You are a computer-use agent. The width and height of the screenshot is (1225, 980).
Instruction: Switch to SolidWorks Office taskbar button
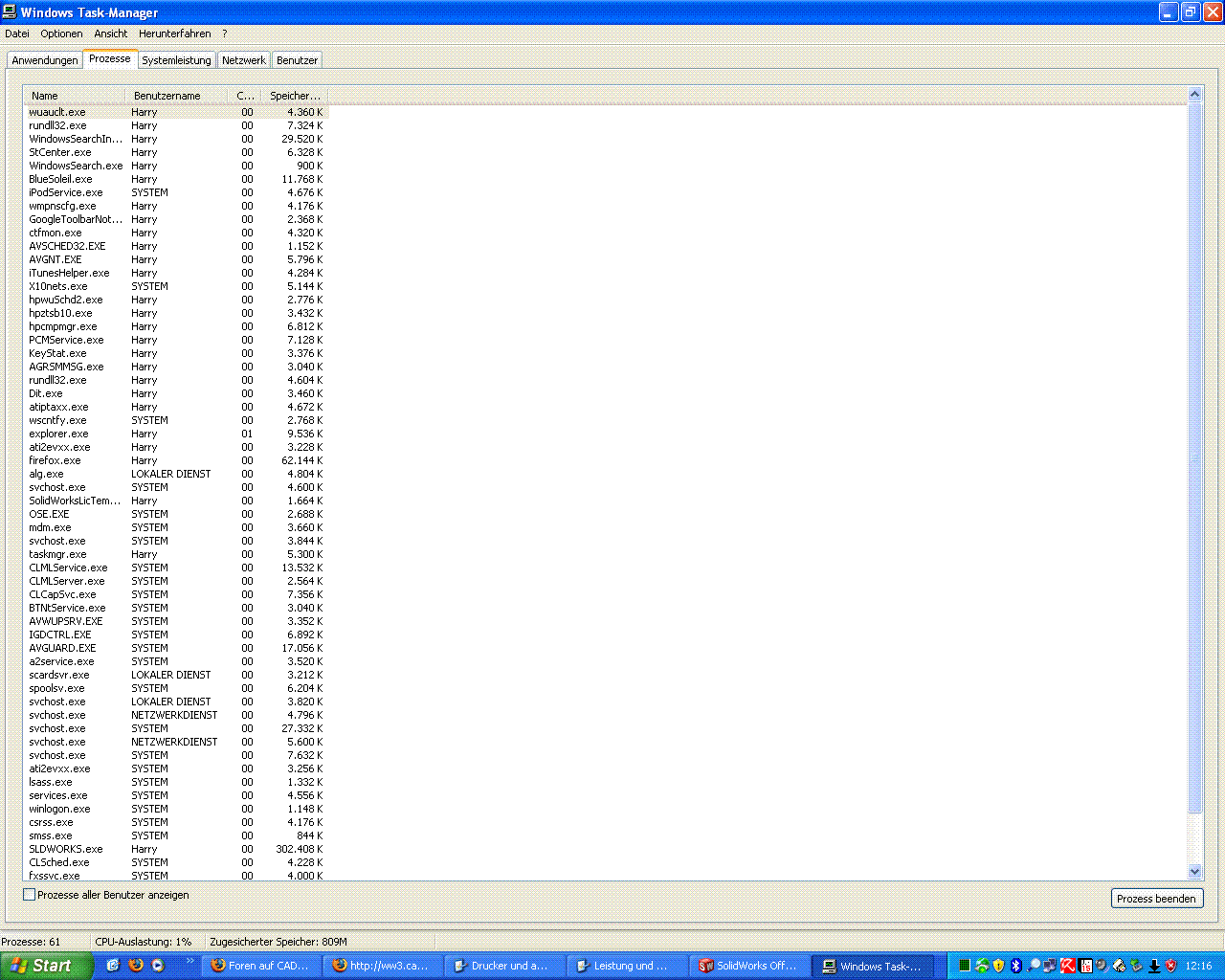click(x=747, y=966)
